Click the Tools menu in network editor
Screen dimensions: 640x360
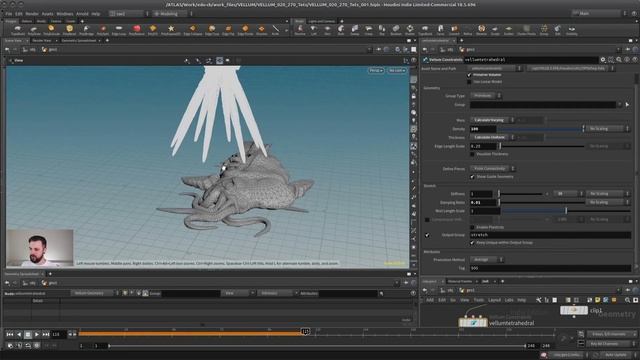(x=478, y=300)
